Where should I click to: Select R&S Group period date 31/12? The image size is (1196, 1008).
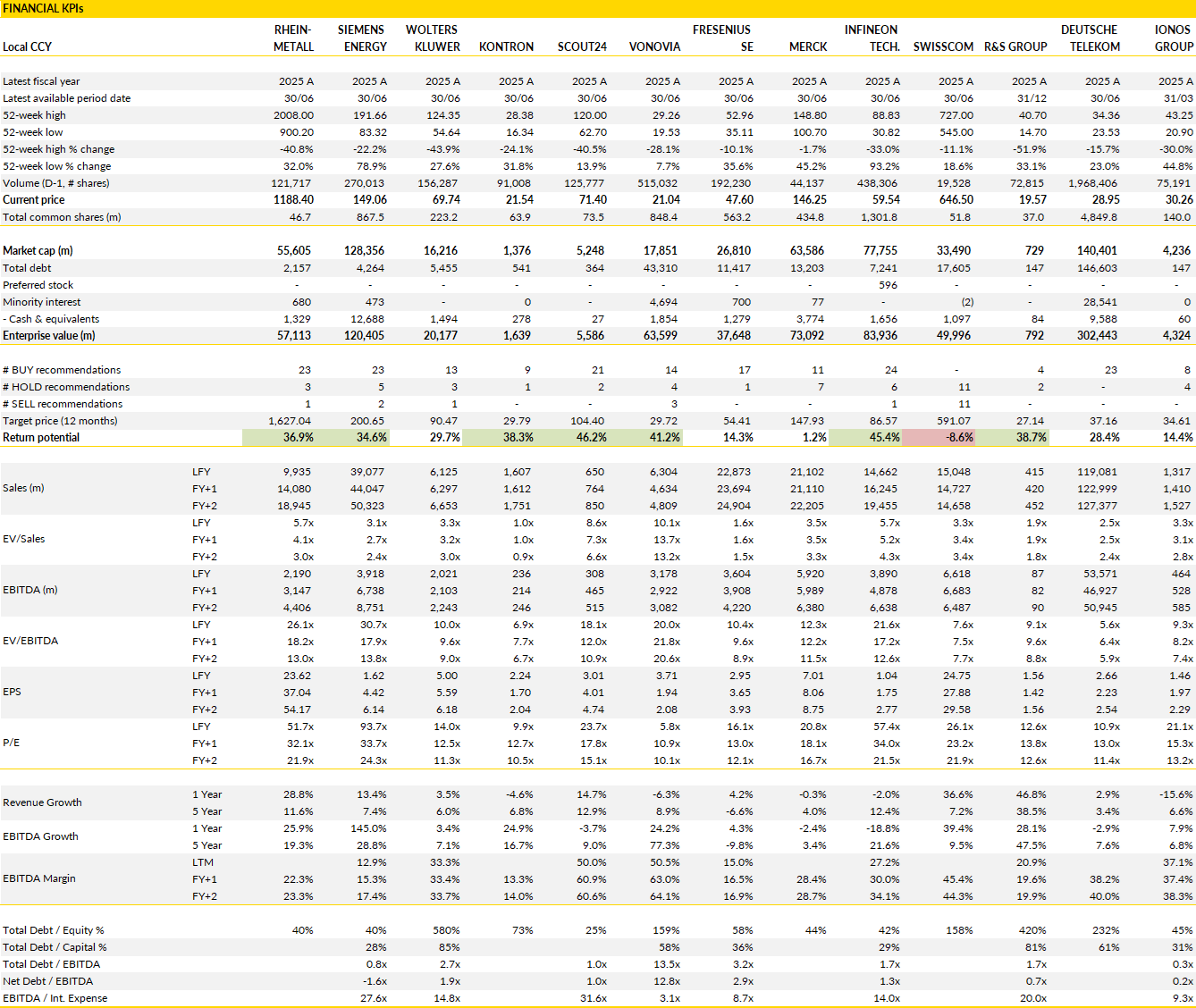pyautogui.click(x=1032, y=98)
